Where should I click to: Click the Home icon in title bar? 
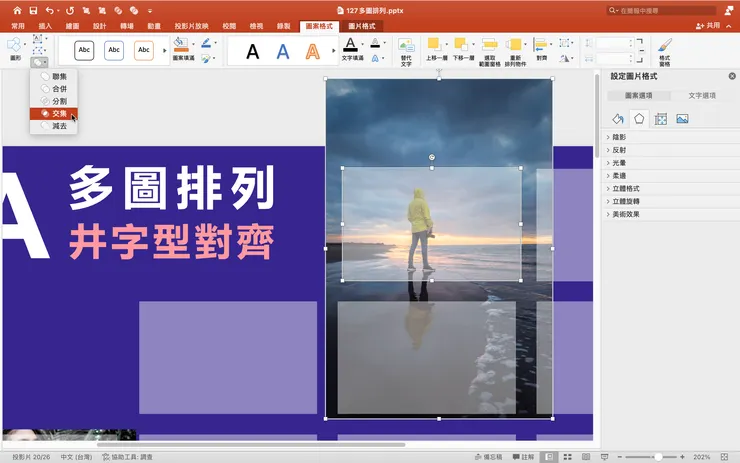coord(17,10)
